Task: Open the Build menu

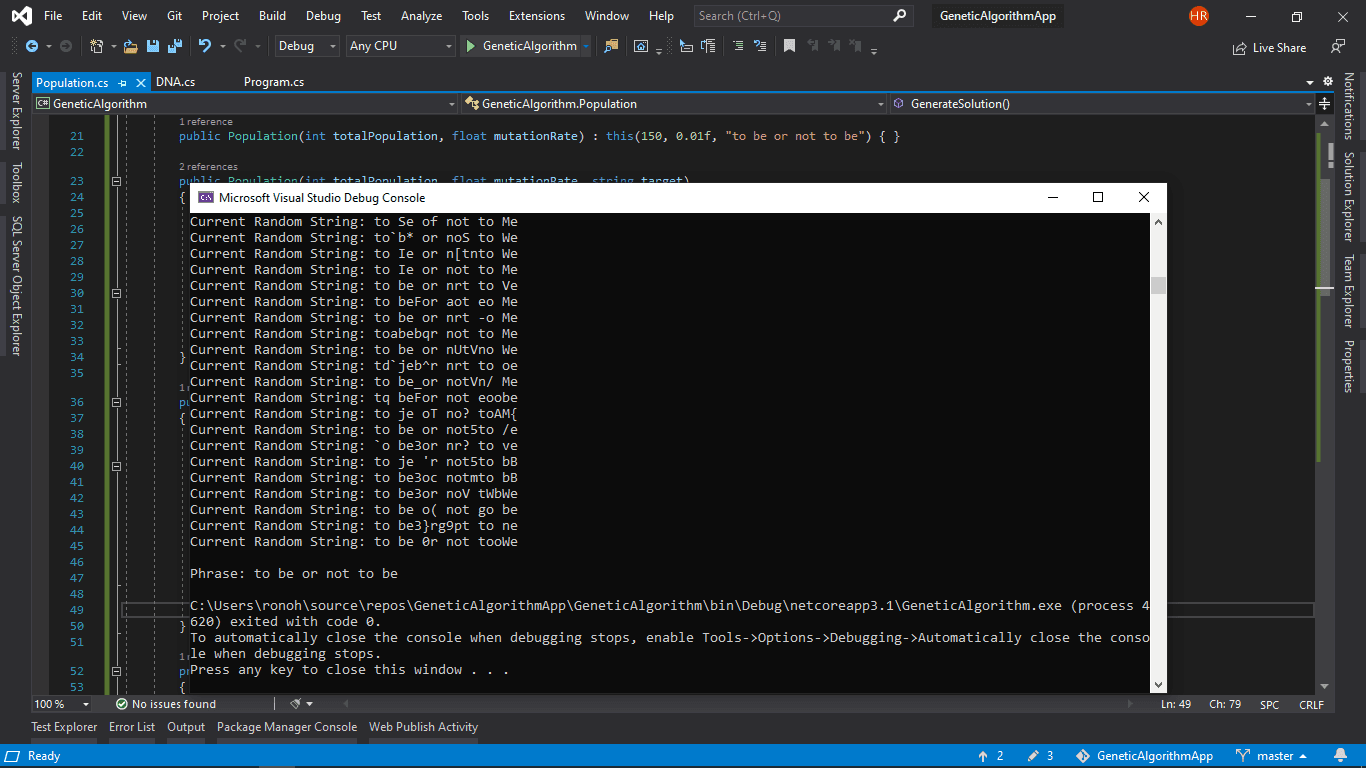Action: tap(272, 16)
